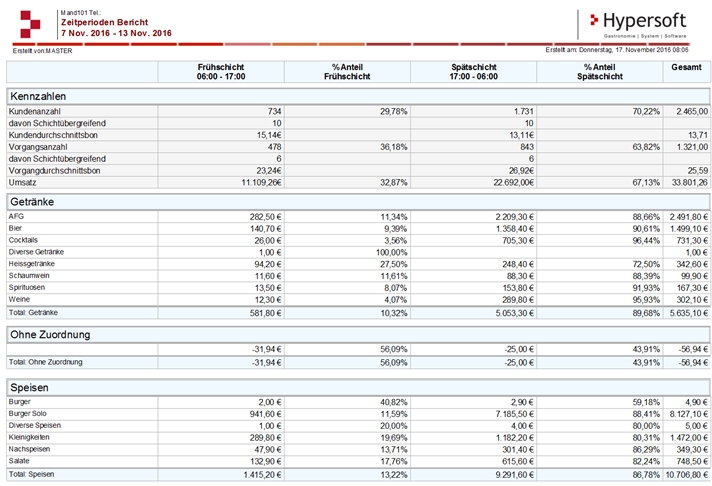Click the Vorgangdurchschnittsbon row label

pyautogui.click(x=54, y=170)
